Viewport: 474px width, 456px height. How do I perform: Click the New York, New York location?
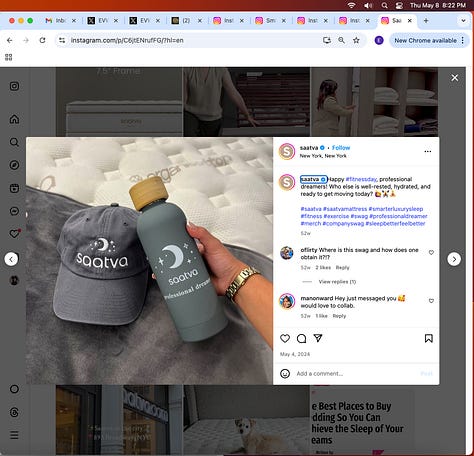point(323,156)
